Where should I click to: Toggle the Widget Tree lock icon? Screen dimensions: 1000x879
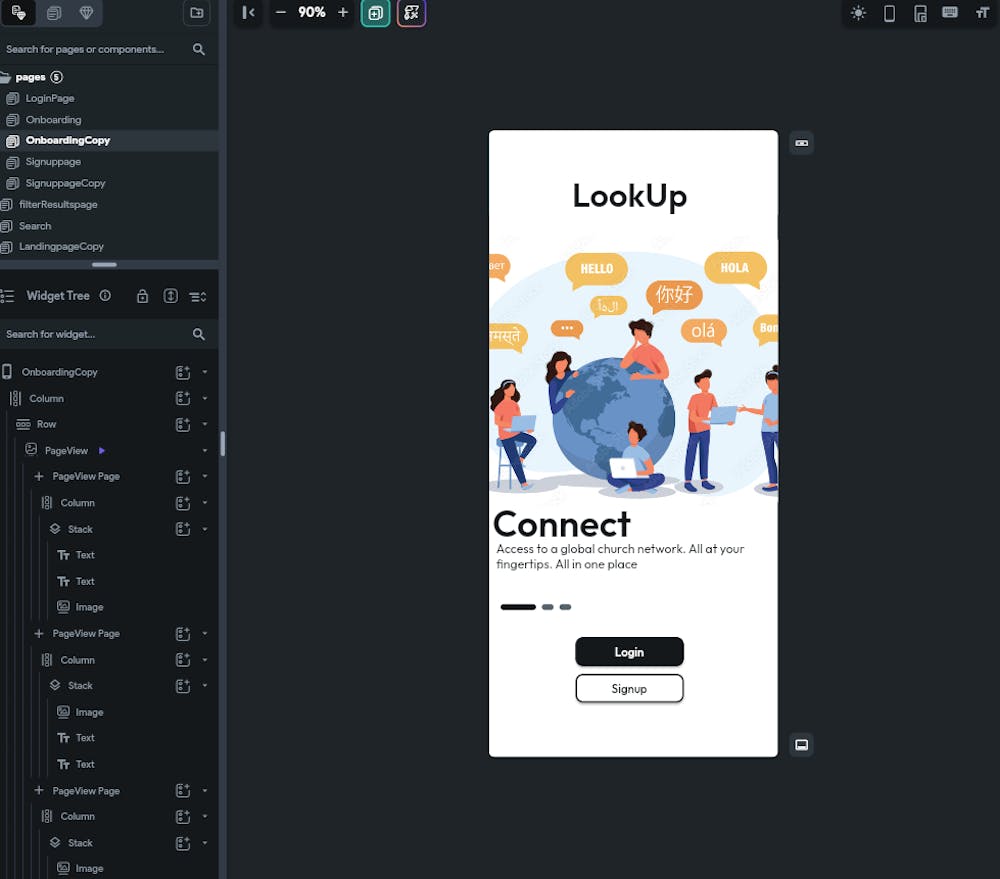143,296
